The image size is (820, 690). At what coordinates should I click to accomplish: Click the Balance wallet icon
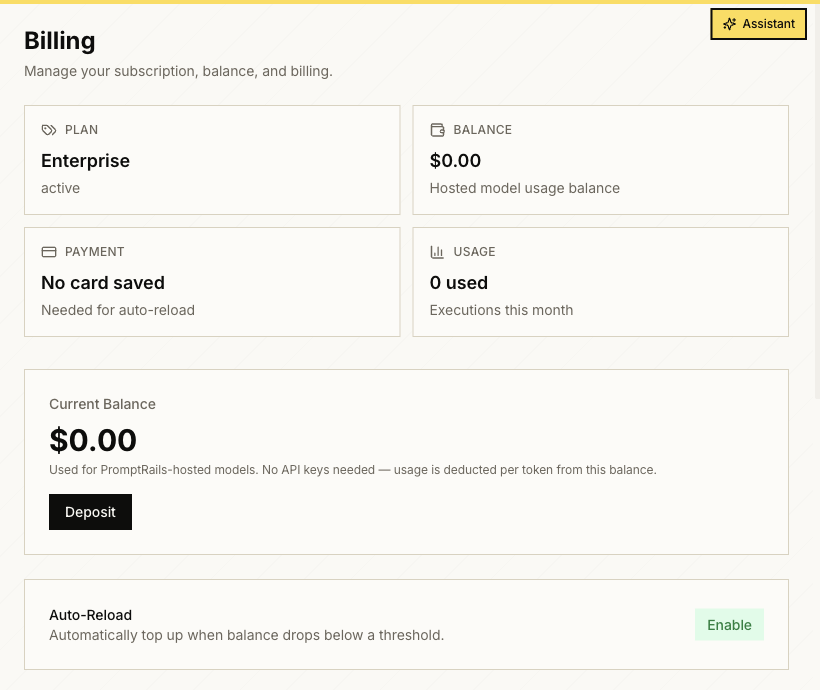[437, 130]
